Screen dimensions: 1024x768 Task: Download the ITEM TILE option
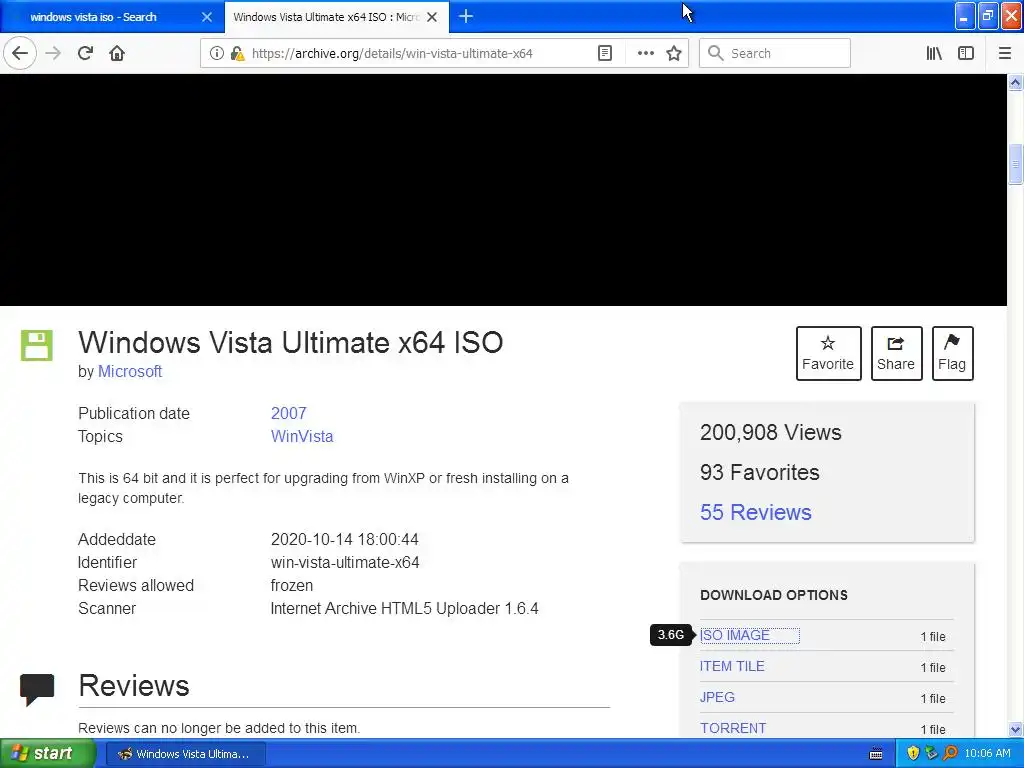[732, 666]
